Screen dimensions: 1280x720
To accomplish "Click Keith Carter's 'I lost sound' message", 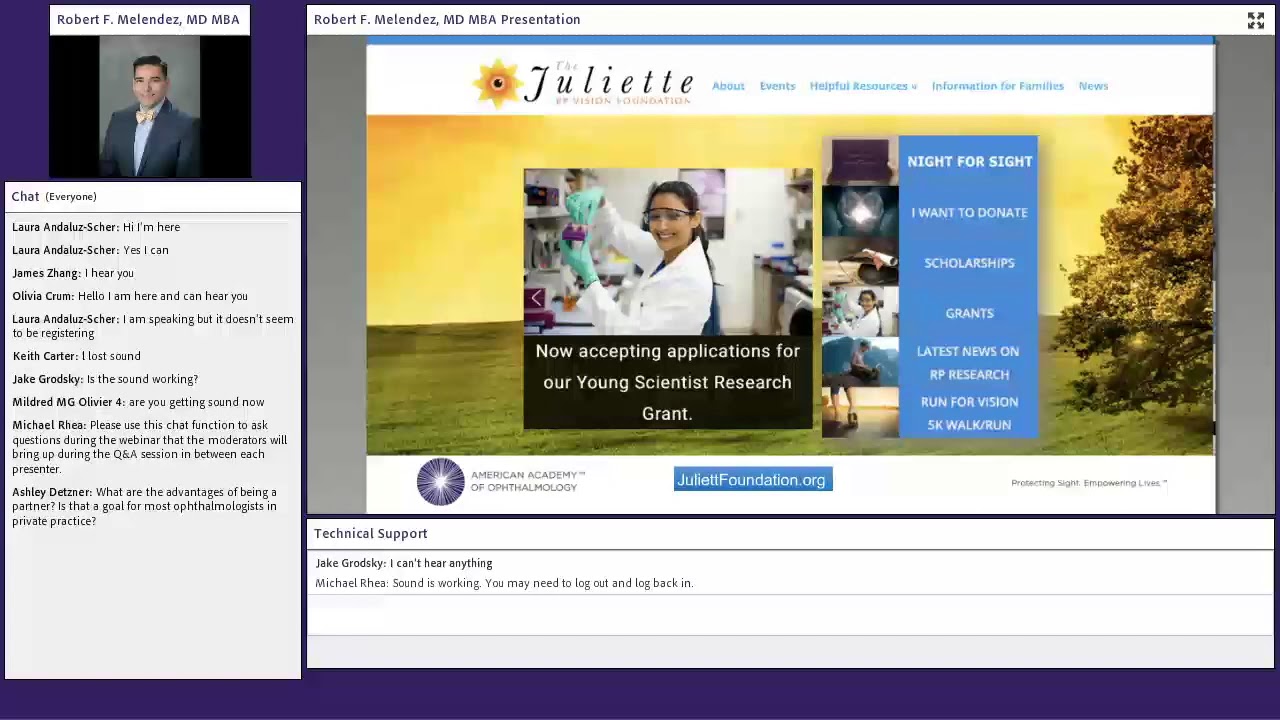I will point(77,356).
